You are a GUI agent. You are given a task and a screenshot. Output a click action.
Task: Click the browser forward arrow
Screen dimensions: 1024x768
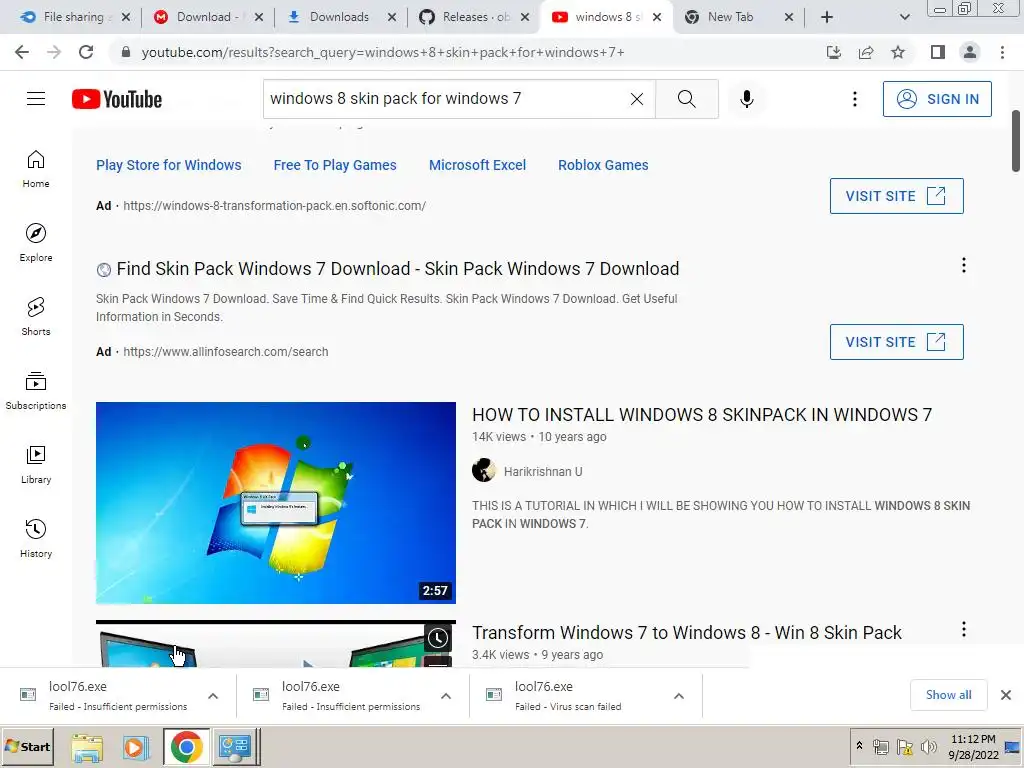click(54, 52)
